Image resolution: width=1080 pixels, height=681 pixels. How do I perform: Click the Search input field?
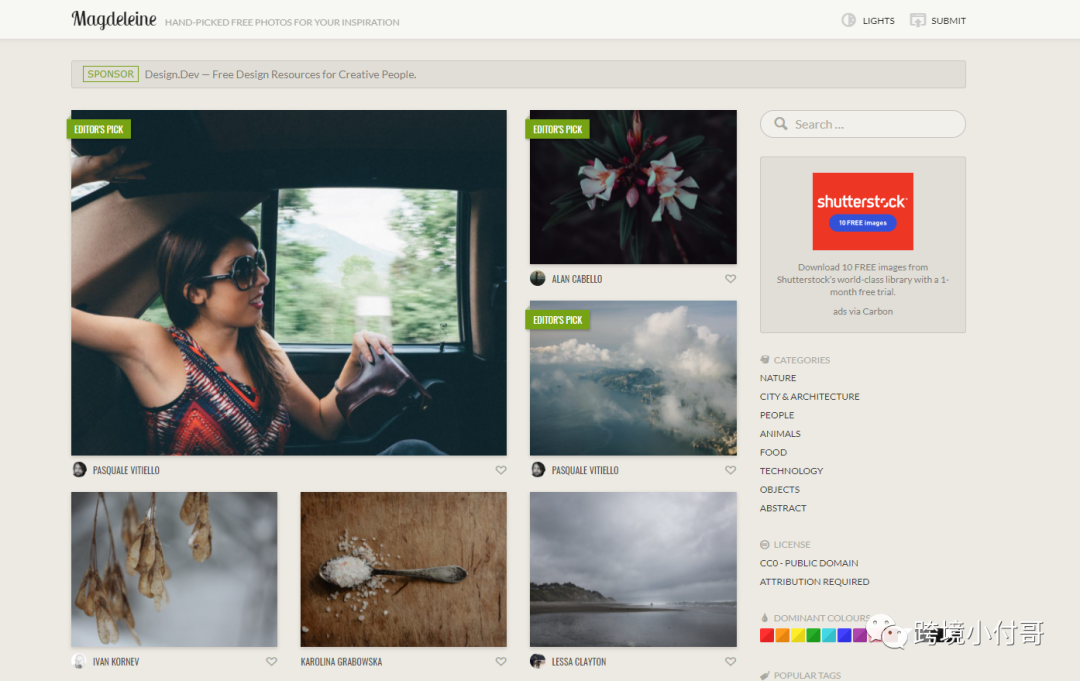862,124
